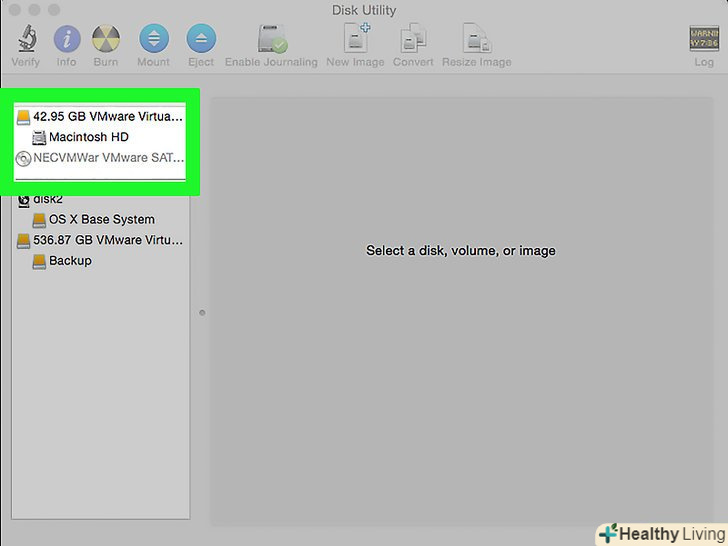Select the NECVMWar VMware SATA drive
Screen dimensions: 728x546
(100, 158)
